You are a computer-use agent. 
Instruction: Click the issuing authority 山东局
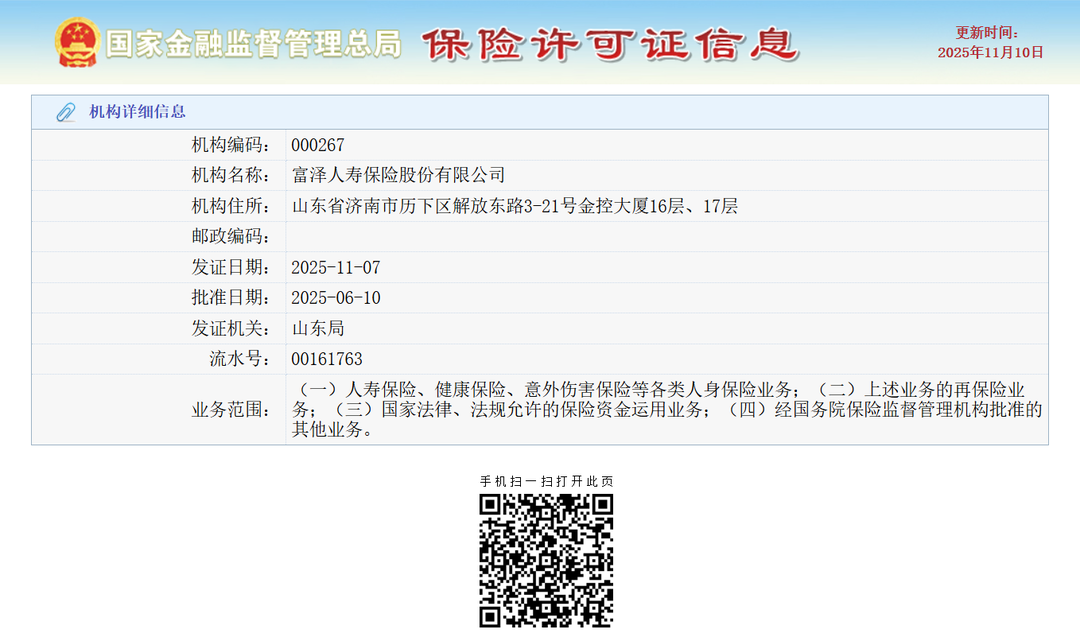click(x=317, y=328)
